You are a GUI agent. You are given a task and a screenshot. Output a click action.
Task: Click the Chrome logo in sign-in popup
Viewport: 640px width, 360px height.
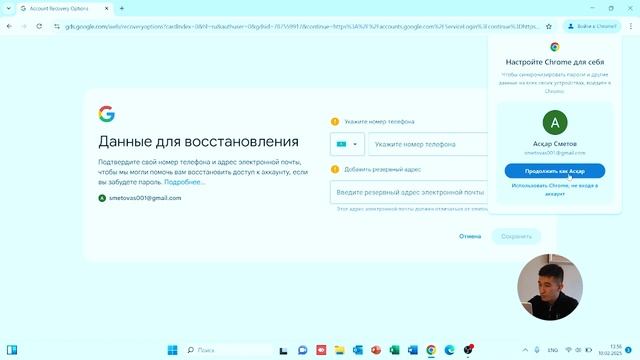tap(555, 47)
